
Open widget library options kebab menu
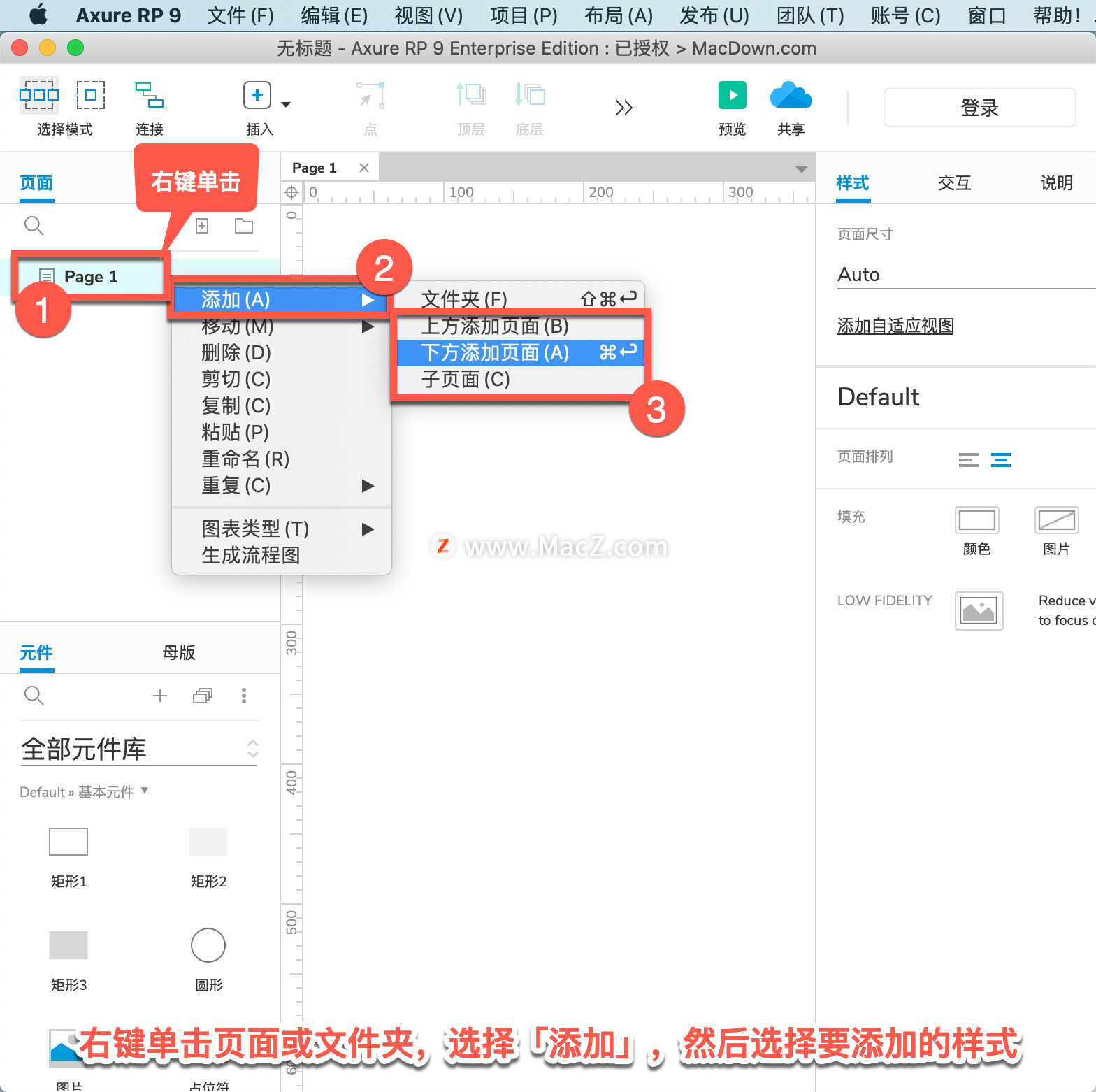244,696
